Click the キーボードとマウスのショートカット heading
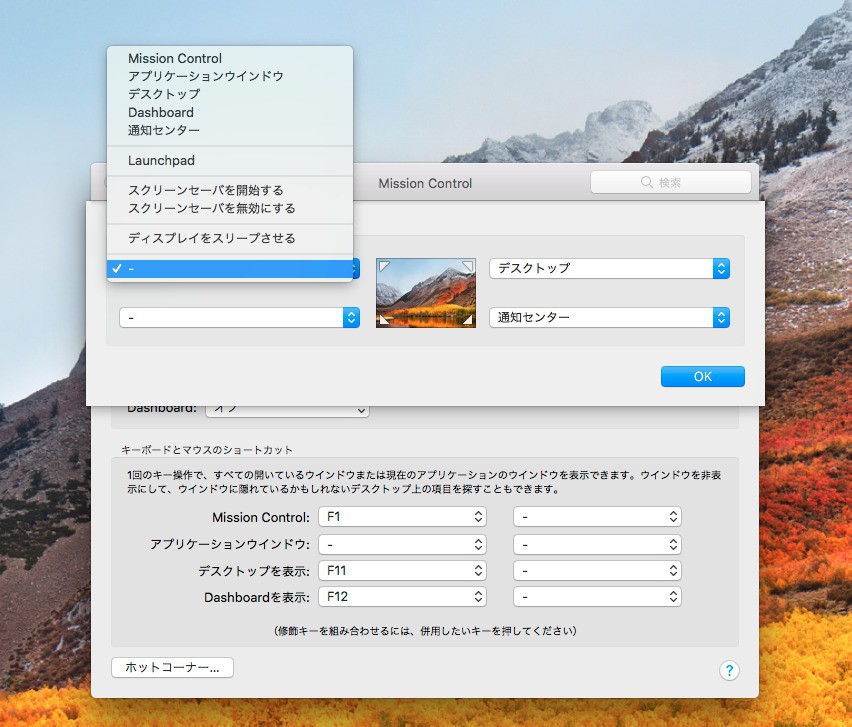852x727 pixels. [206, 450]
